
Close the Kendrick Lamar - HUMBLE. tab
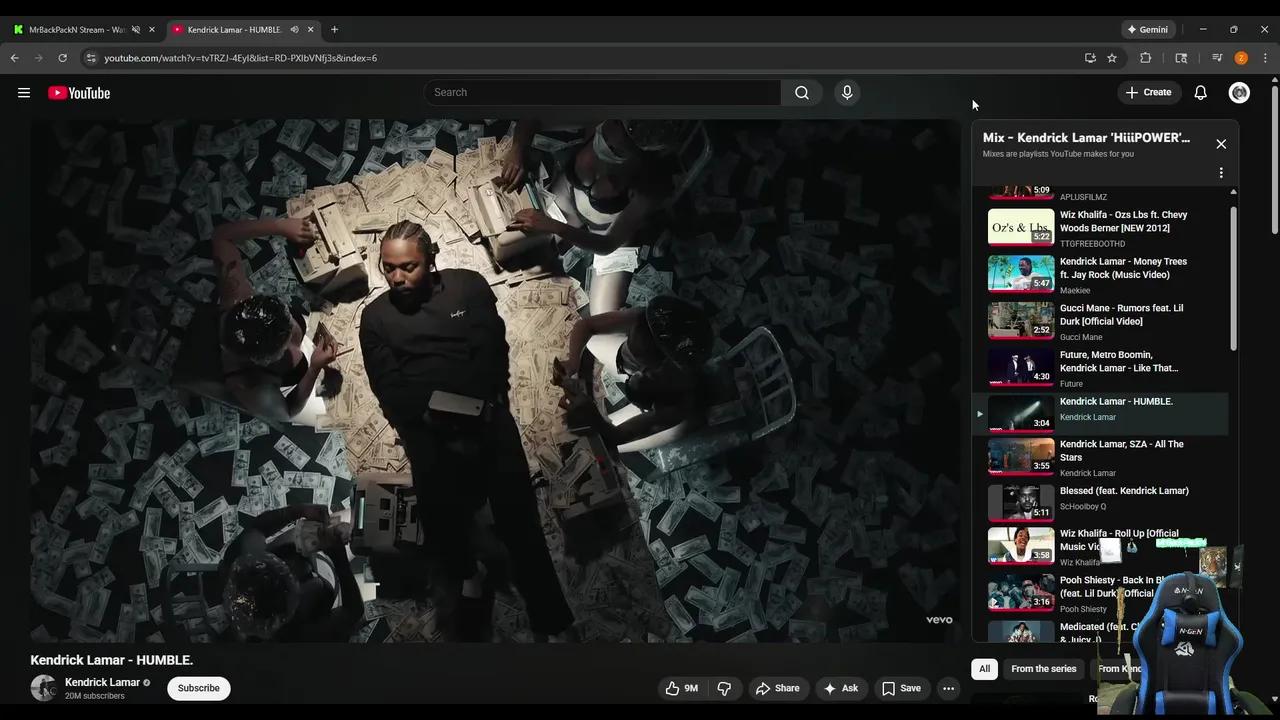point(310,30)
